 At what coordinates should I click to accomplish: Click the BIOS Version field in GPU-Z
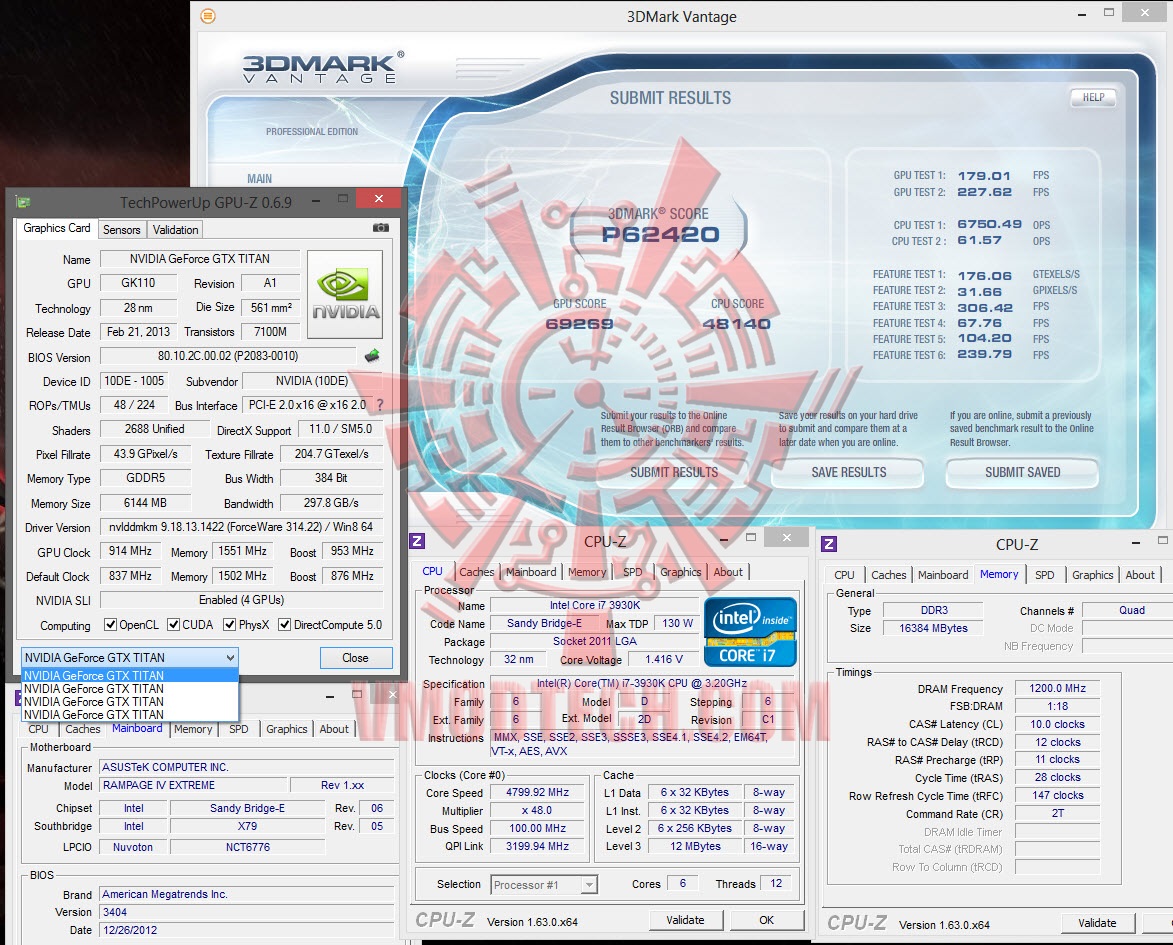[228, 356]
